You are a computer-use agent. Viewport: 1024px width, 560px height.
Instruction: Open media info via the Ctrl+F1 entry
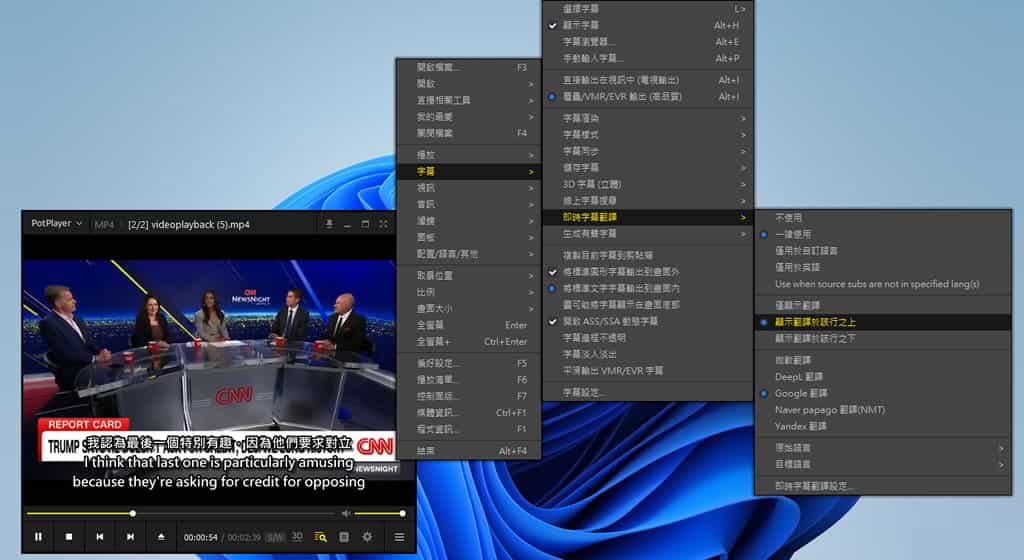pyautogui.click(x=468, y=412)
